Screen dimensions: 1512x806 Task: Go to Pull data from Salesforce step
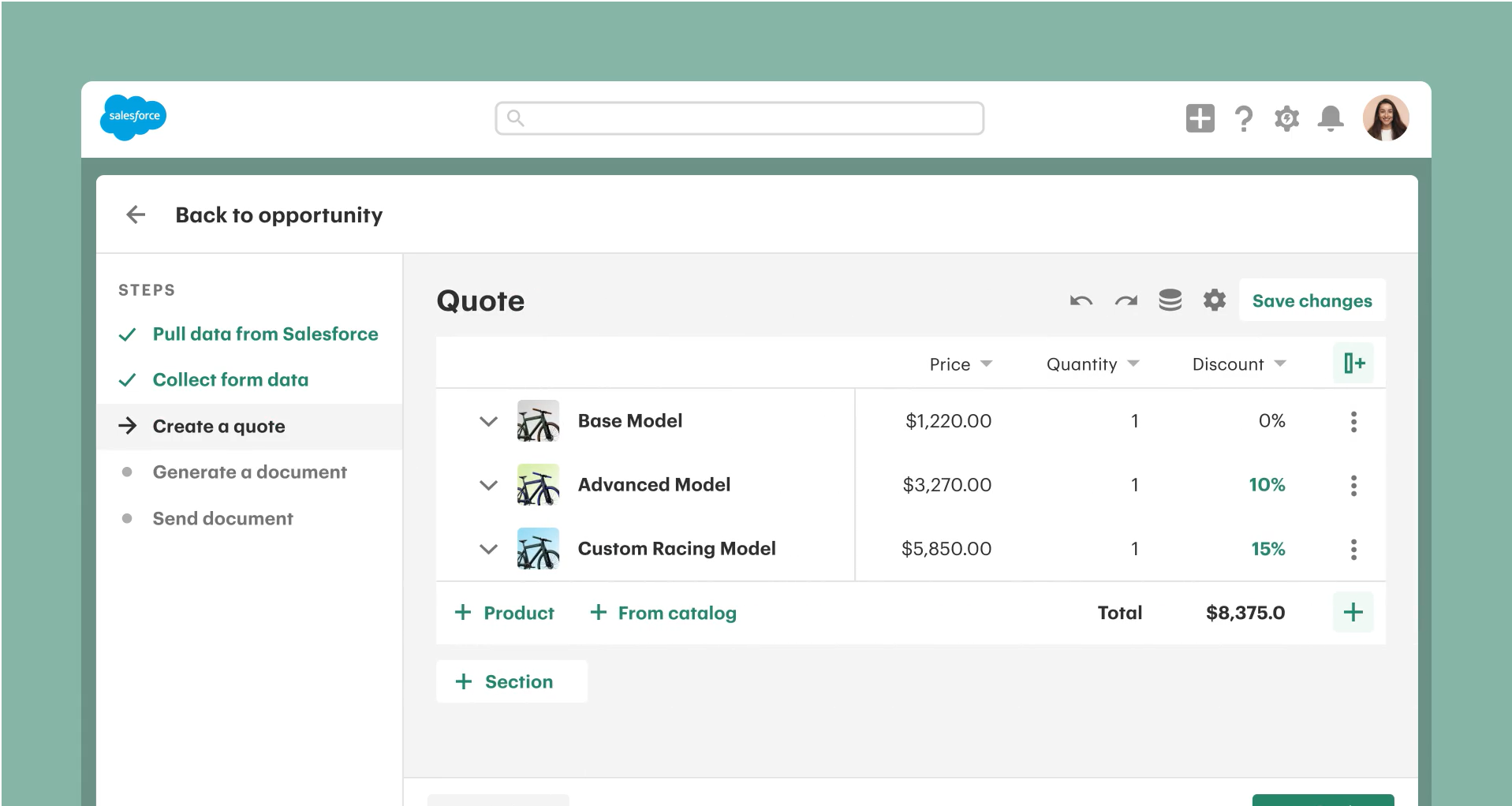pyautogui.click(x=248, y=334)
